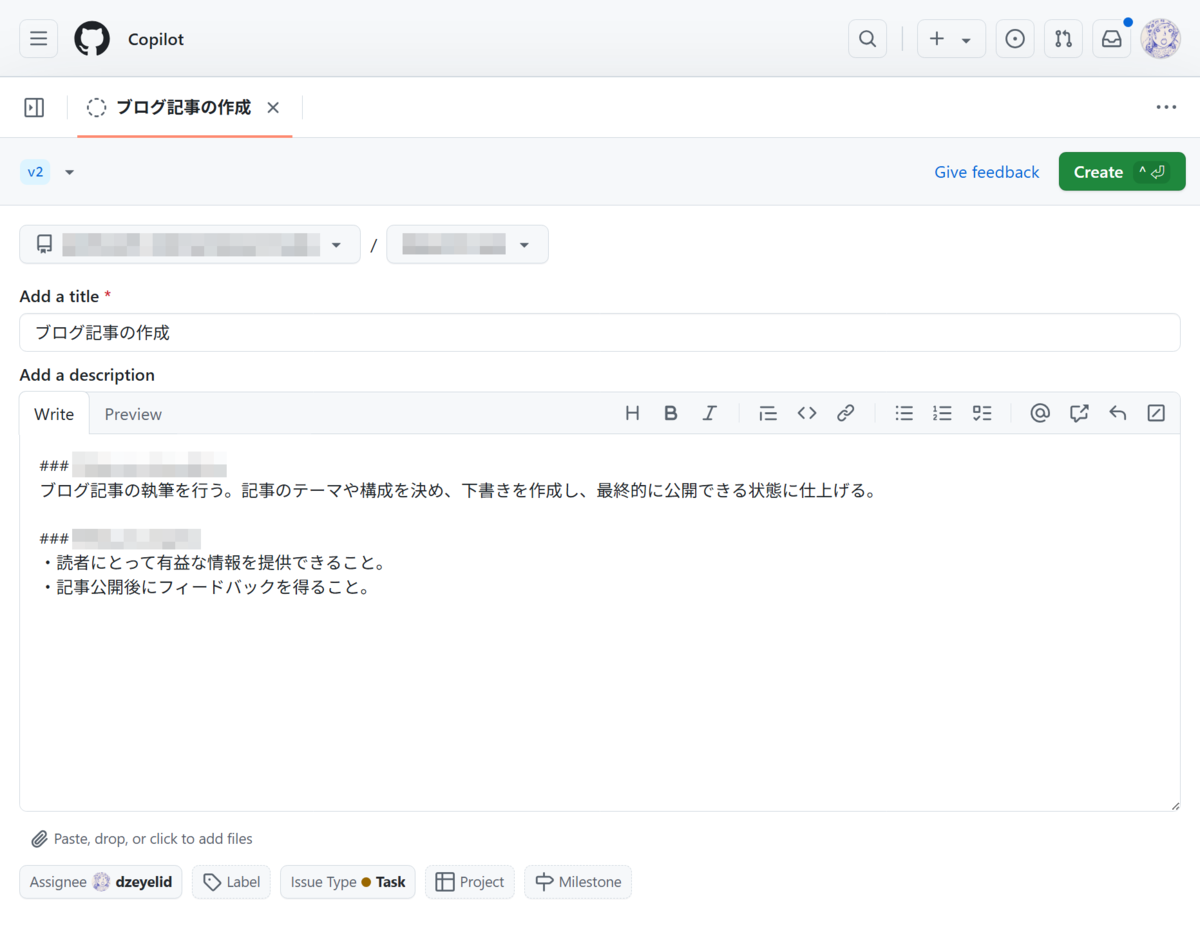Open the search icon in header

[x=867, y=39]
